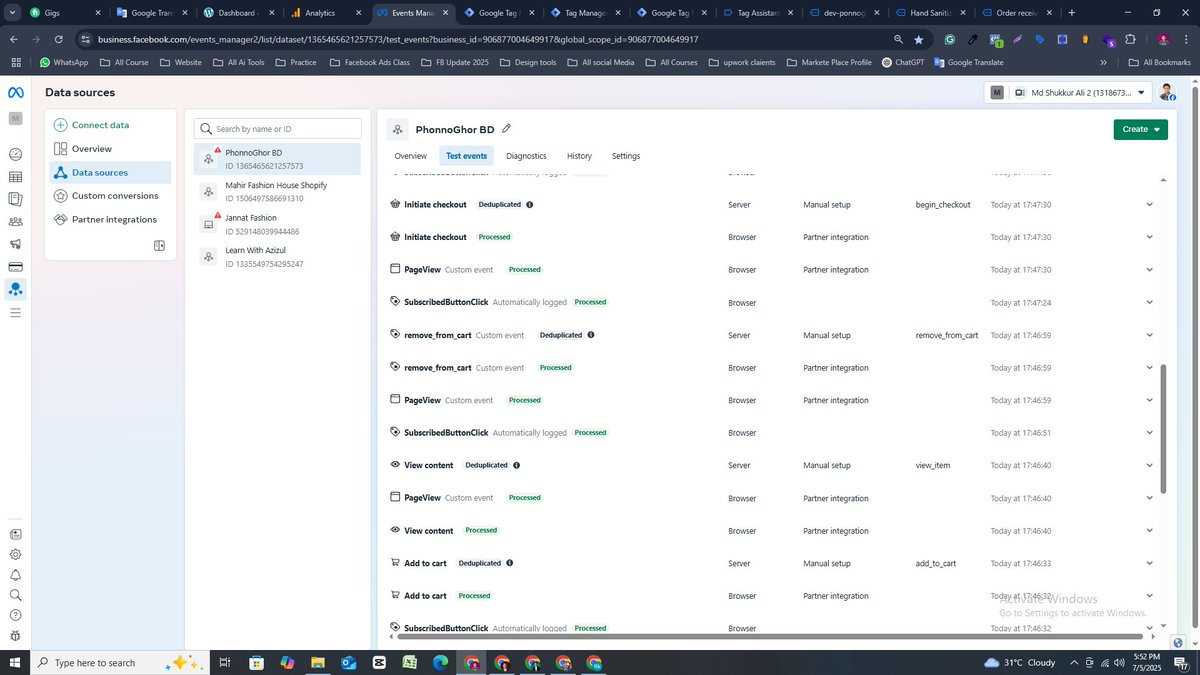Select the Jannat Fashion data source
The image size is (1200, 675).
pyautogui.click(x=277, y=224)
